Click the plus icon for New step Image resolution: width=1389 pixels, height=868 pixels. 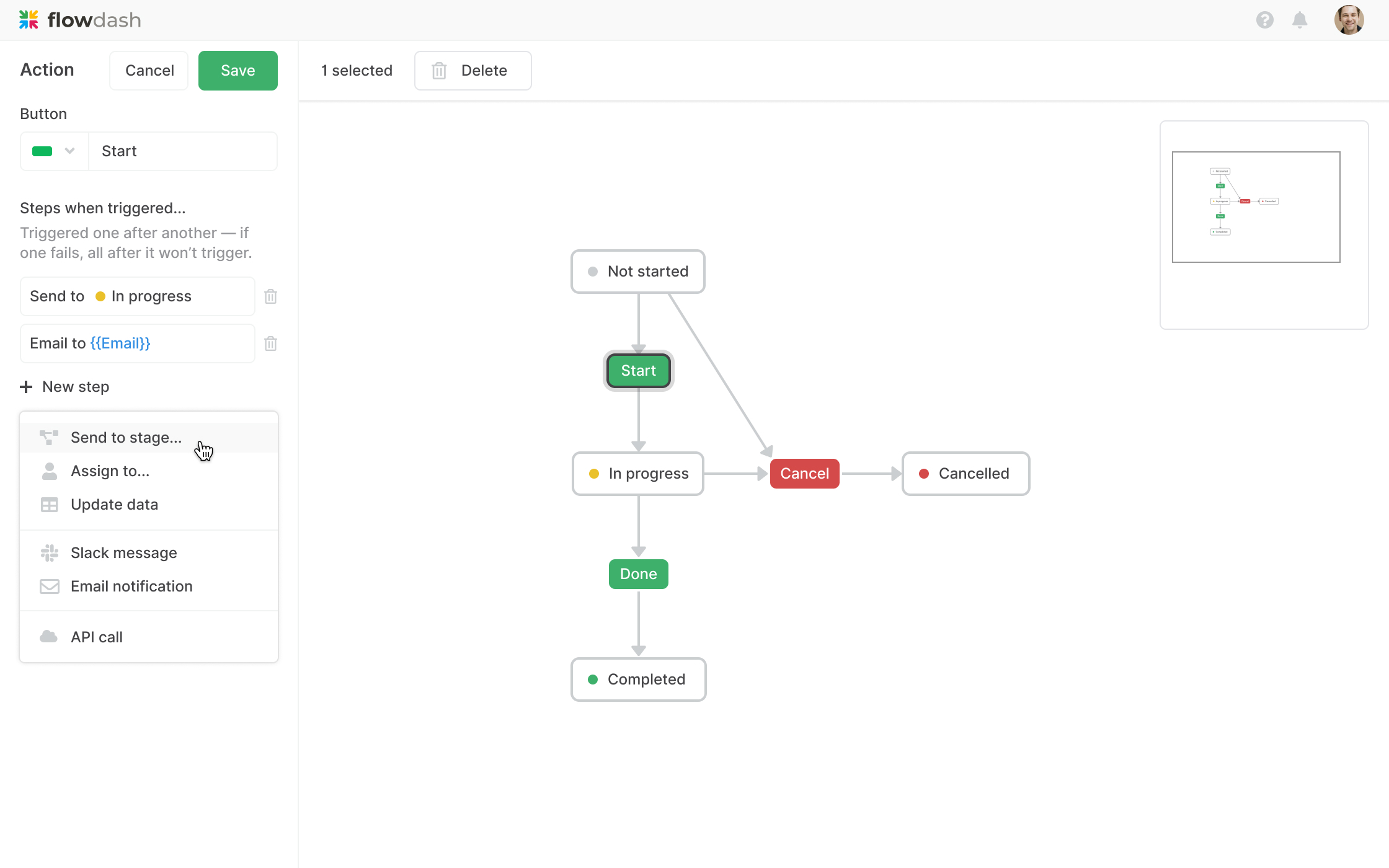pos(26,387)
